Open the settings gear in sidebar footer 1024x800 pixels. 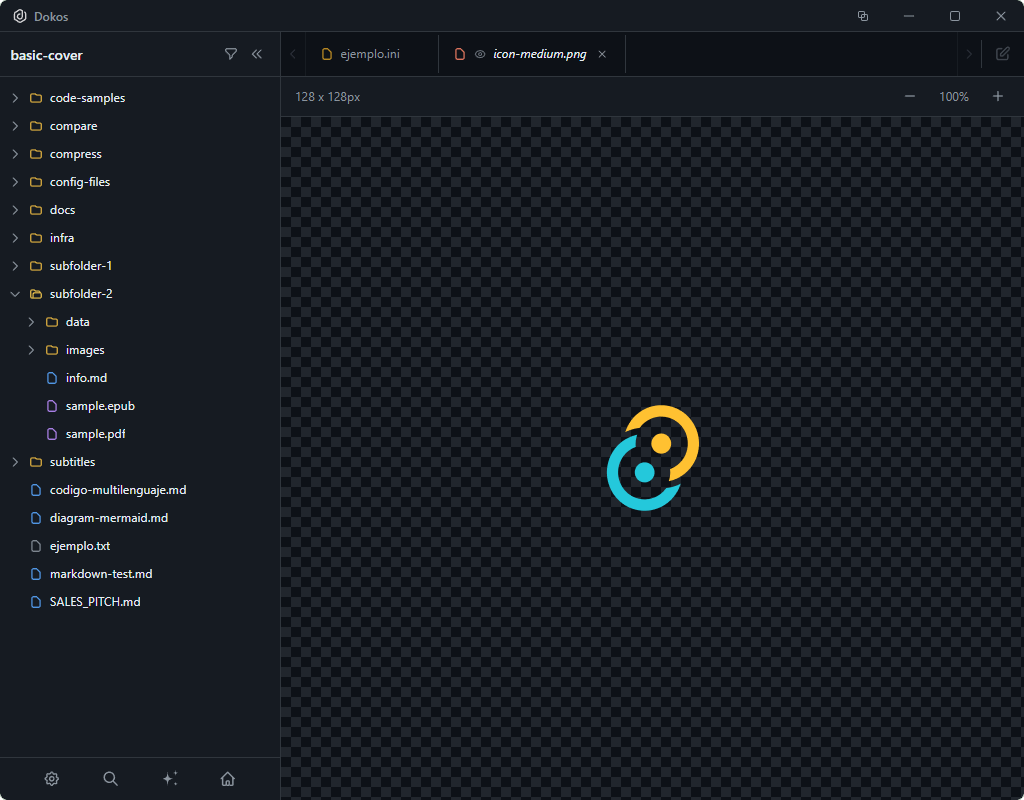[52, 779]
